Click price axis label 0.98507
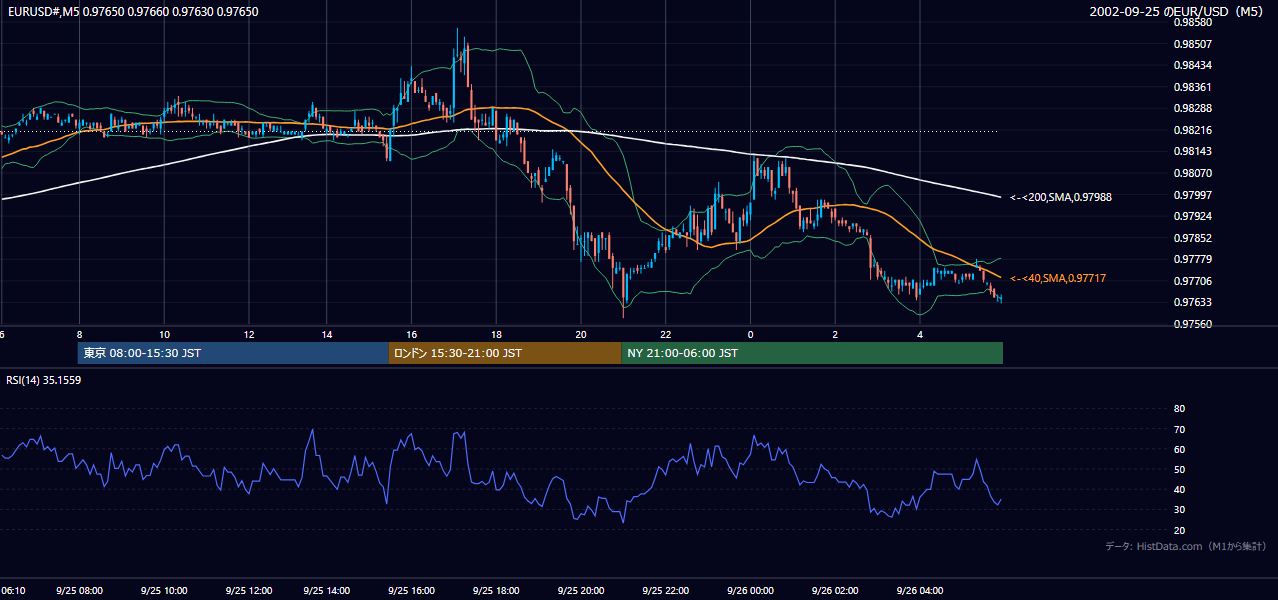This screenshot has width=1278, height=600. pyautogui.click(x=1193, y=44)
